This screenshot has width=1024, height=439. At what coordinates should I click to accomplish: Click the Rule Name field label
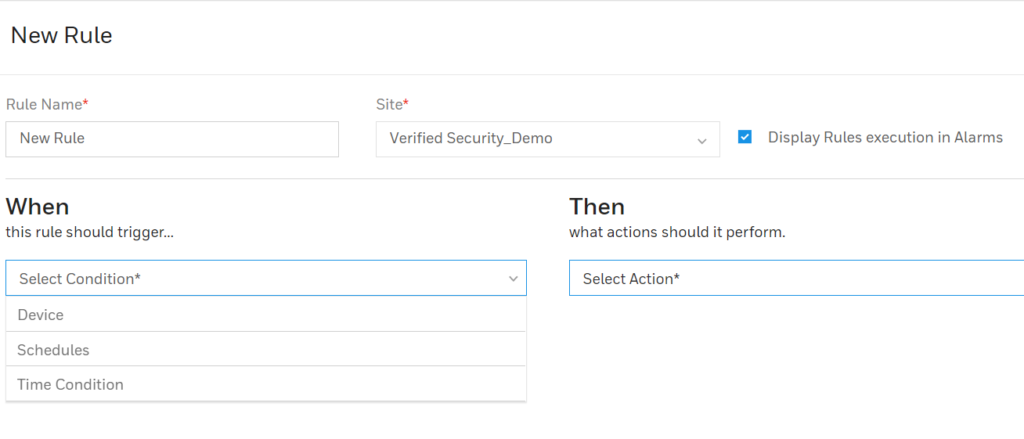pos(43,104)
